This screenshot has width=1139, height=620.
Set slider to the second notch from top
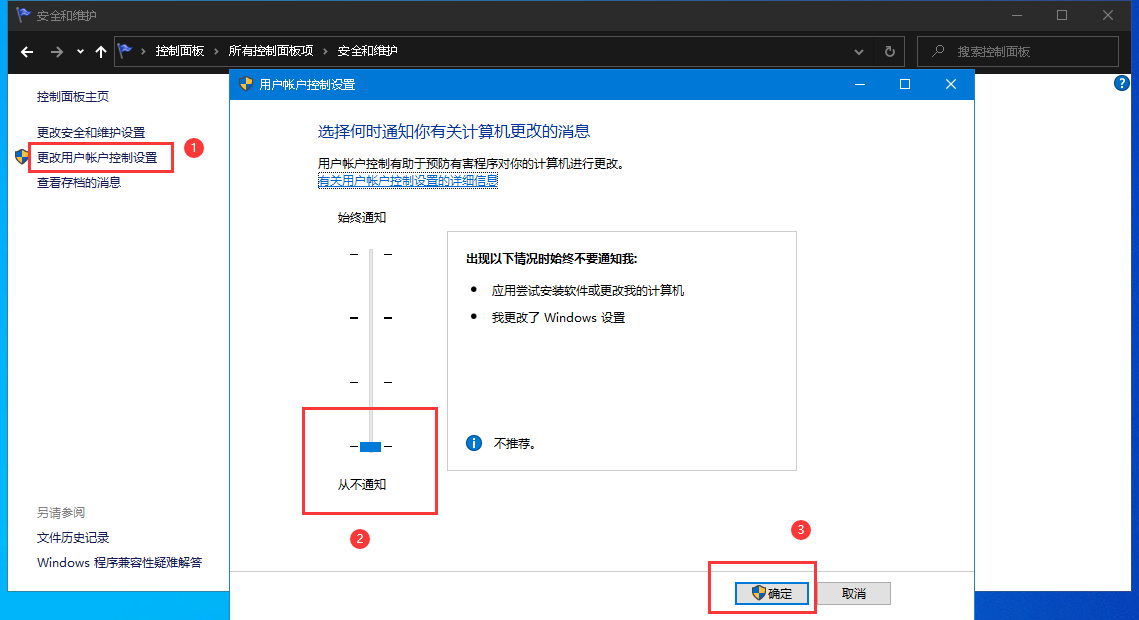pyautogui.click(x=370, y=318)
